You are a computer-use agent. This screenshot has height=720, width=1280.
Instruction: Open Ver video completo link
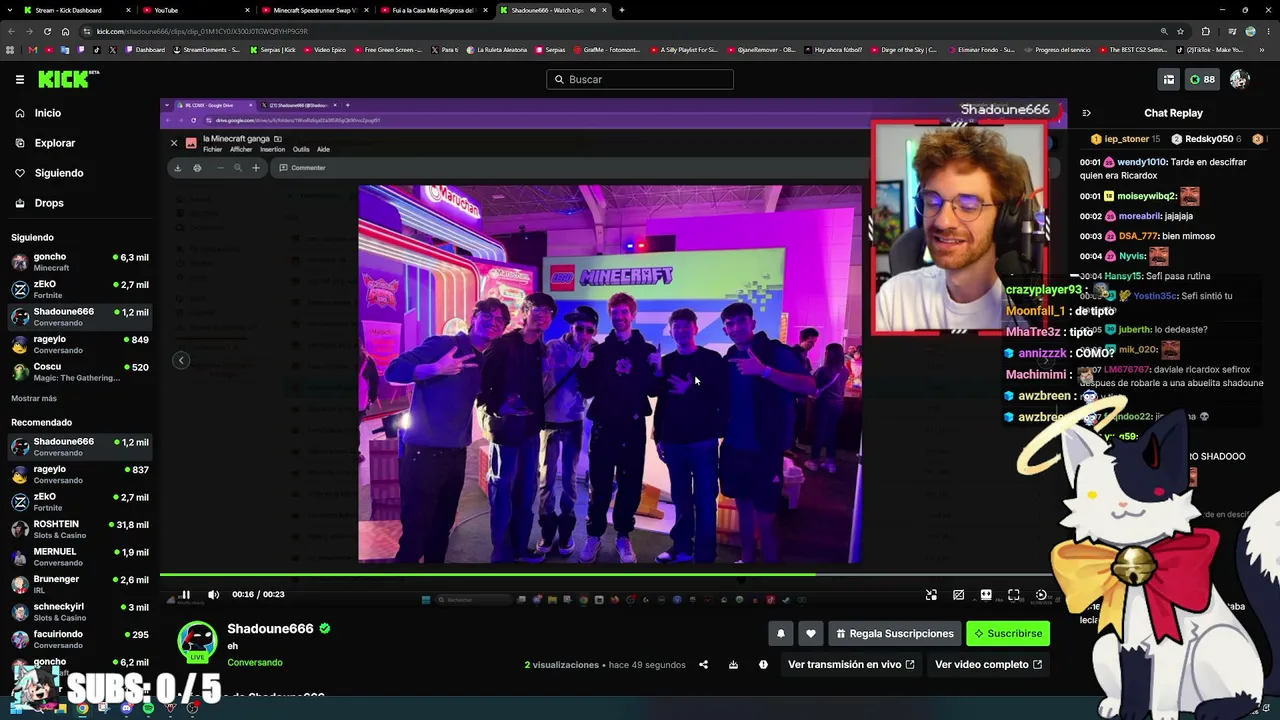point(988,664)
